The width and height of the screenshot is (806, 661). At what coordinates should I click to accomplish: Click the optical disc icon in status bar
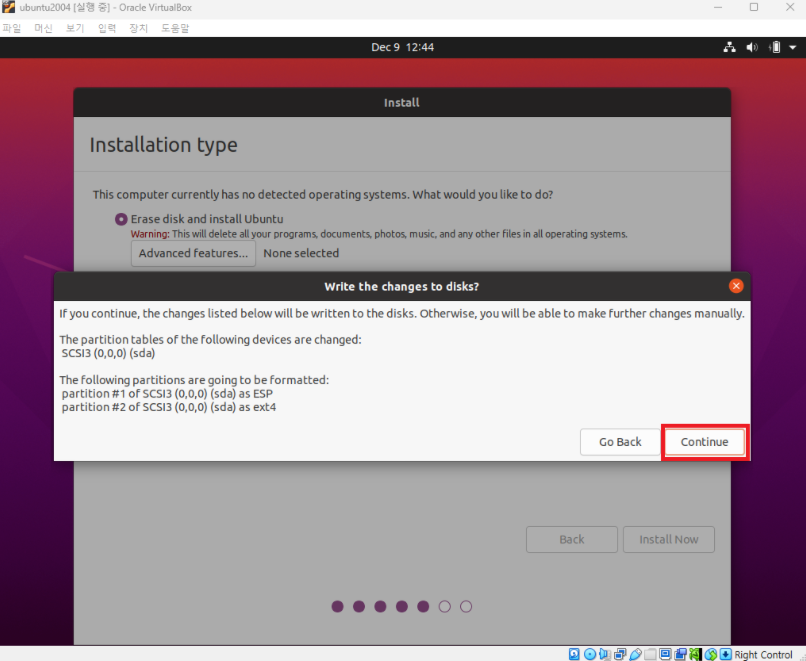[x=590, y=654]
